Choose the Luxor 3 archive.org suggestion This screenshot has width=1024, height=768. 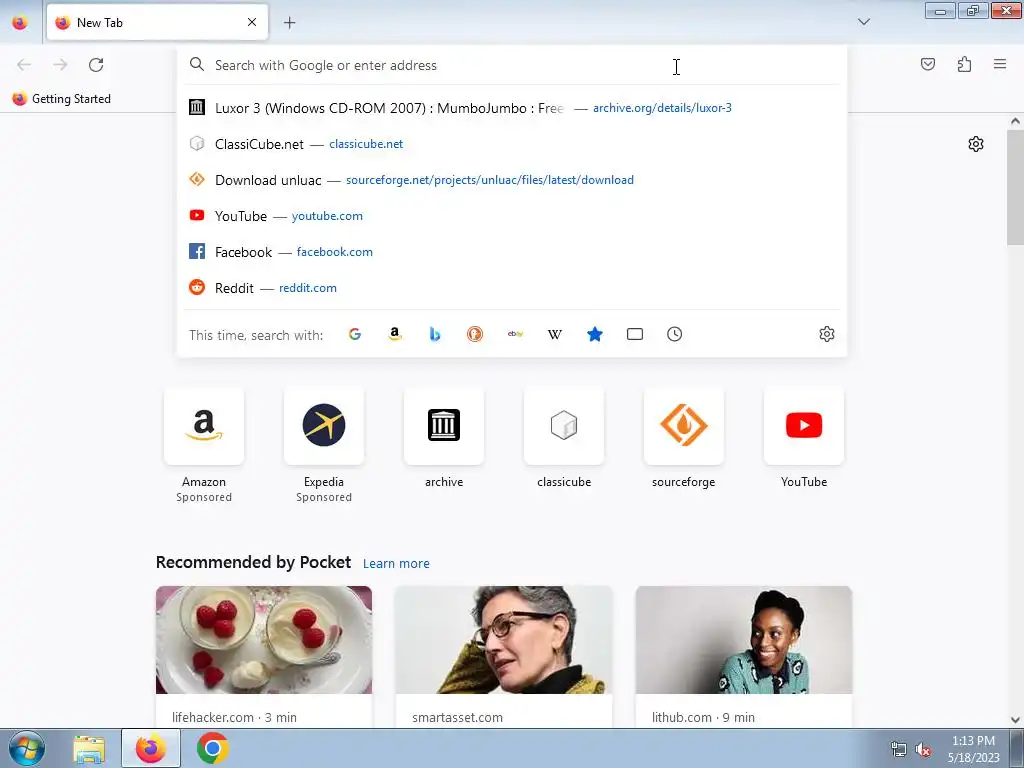tap(512, 108)
